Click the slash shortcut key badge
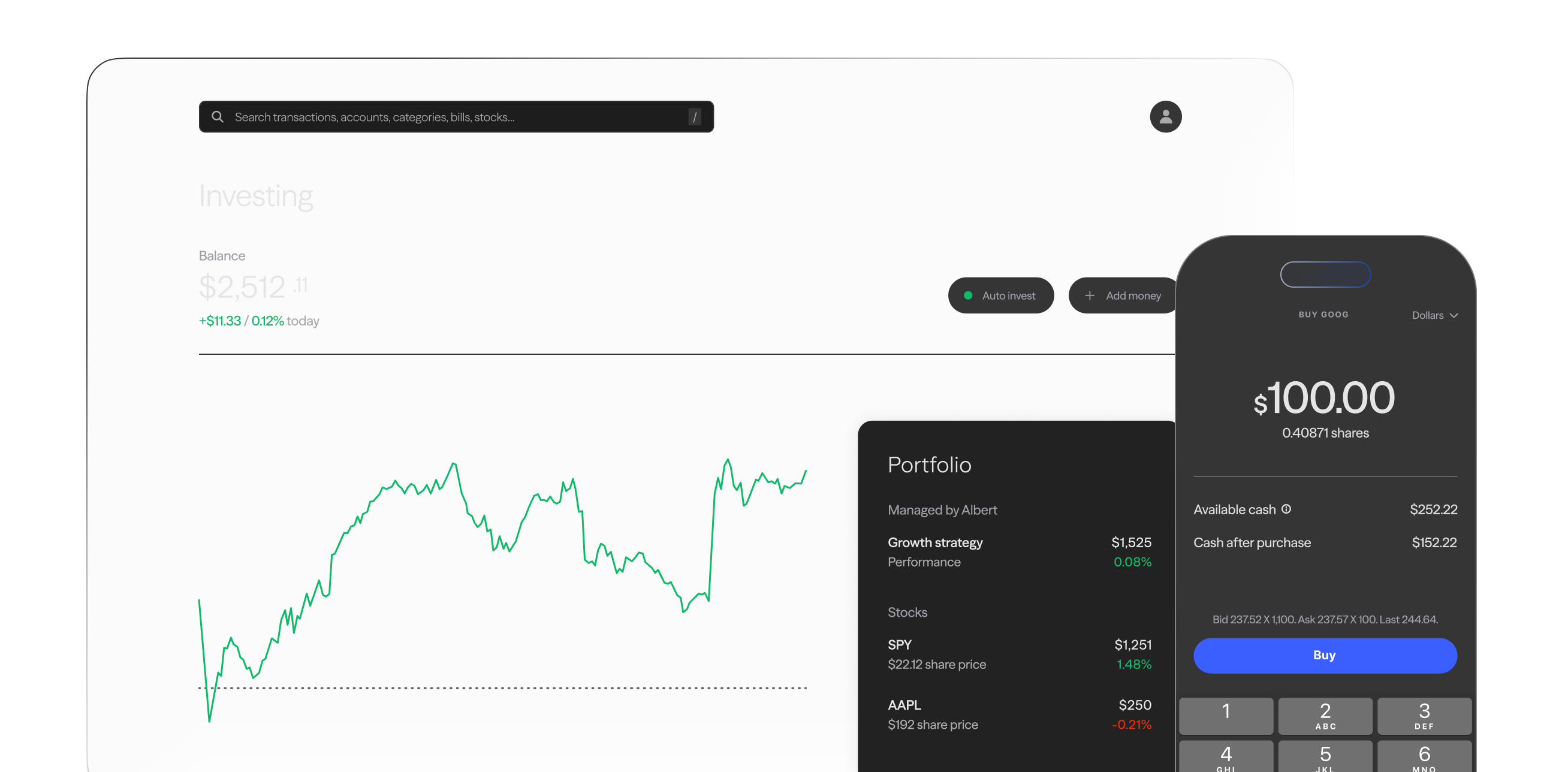 click(x=694, y=116)
